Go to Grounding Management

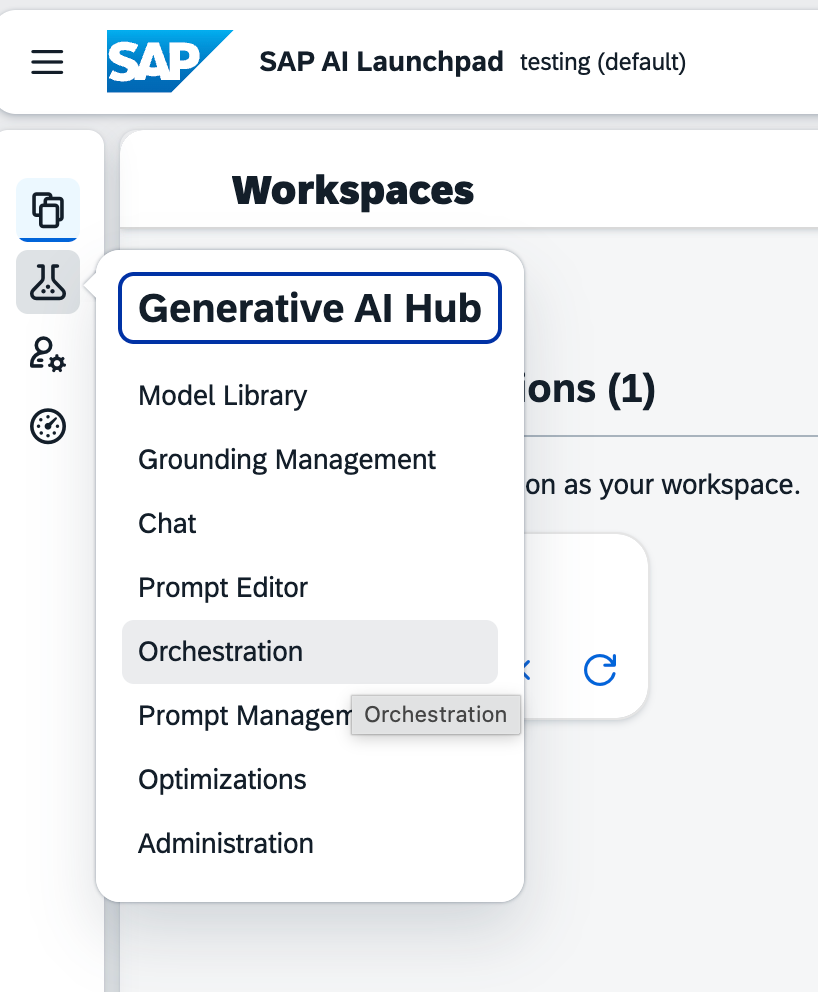[x=310, y=460]
